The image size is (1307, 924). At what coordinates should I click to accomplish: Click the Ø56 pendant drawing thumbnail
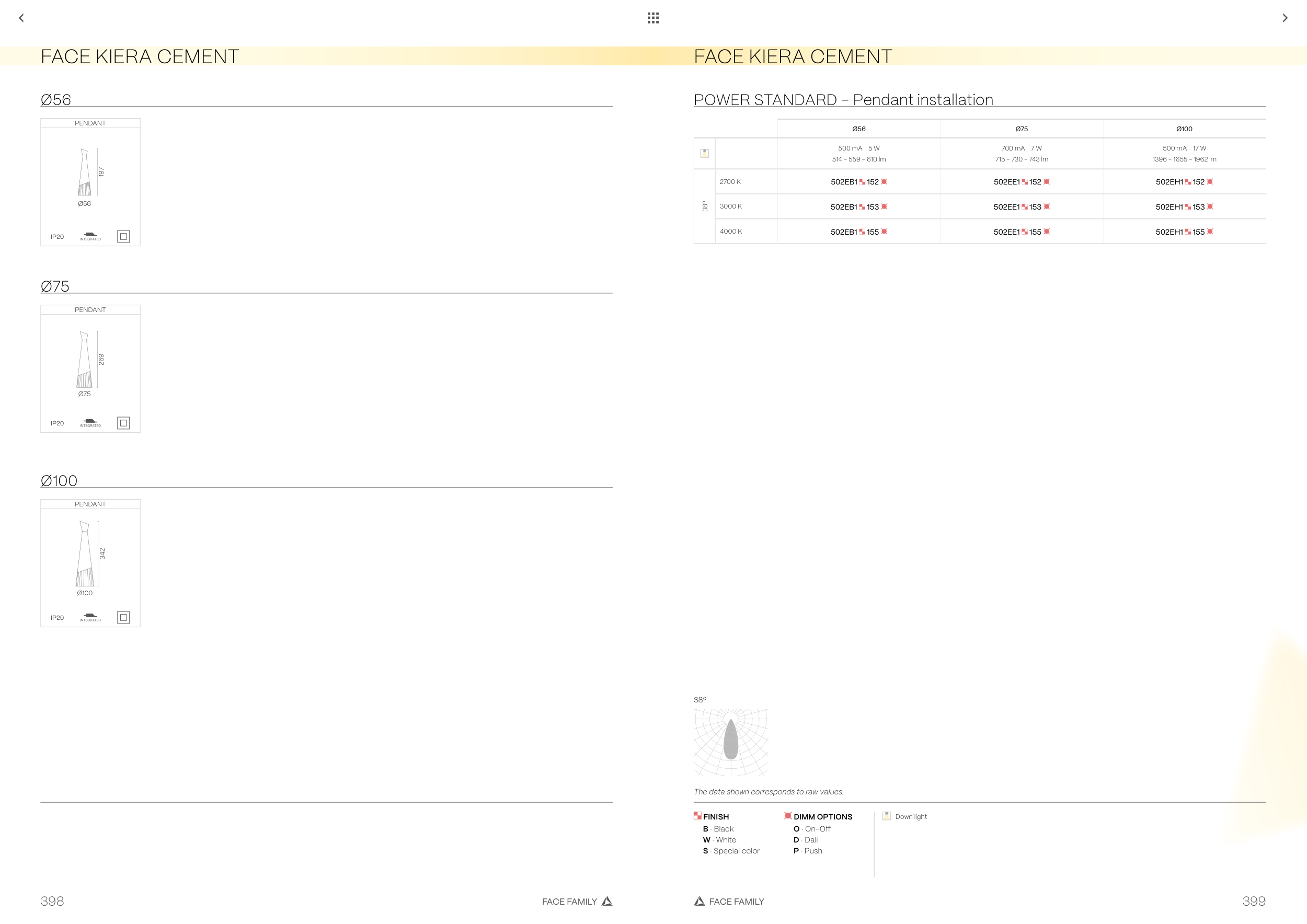(85, 172)
